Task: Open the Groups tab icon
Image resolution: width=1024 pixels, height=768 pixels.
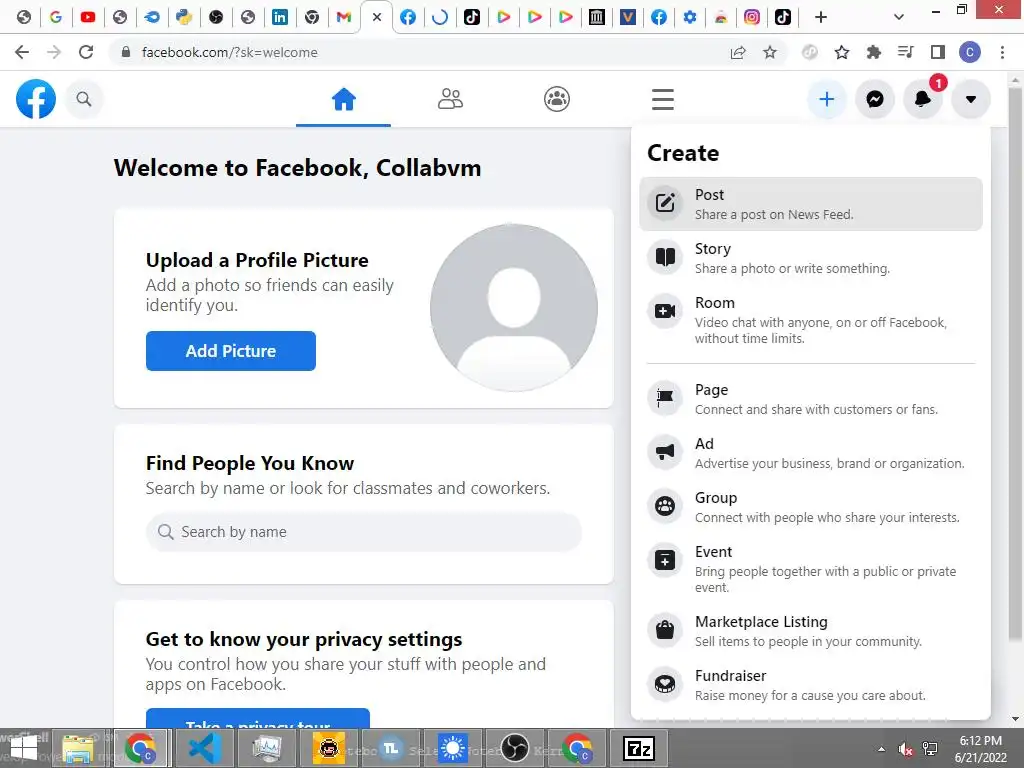Action: 556,99
